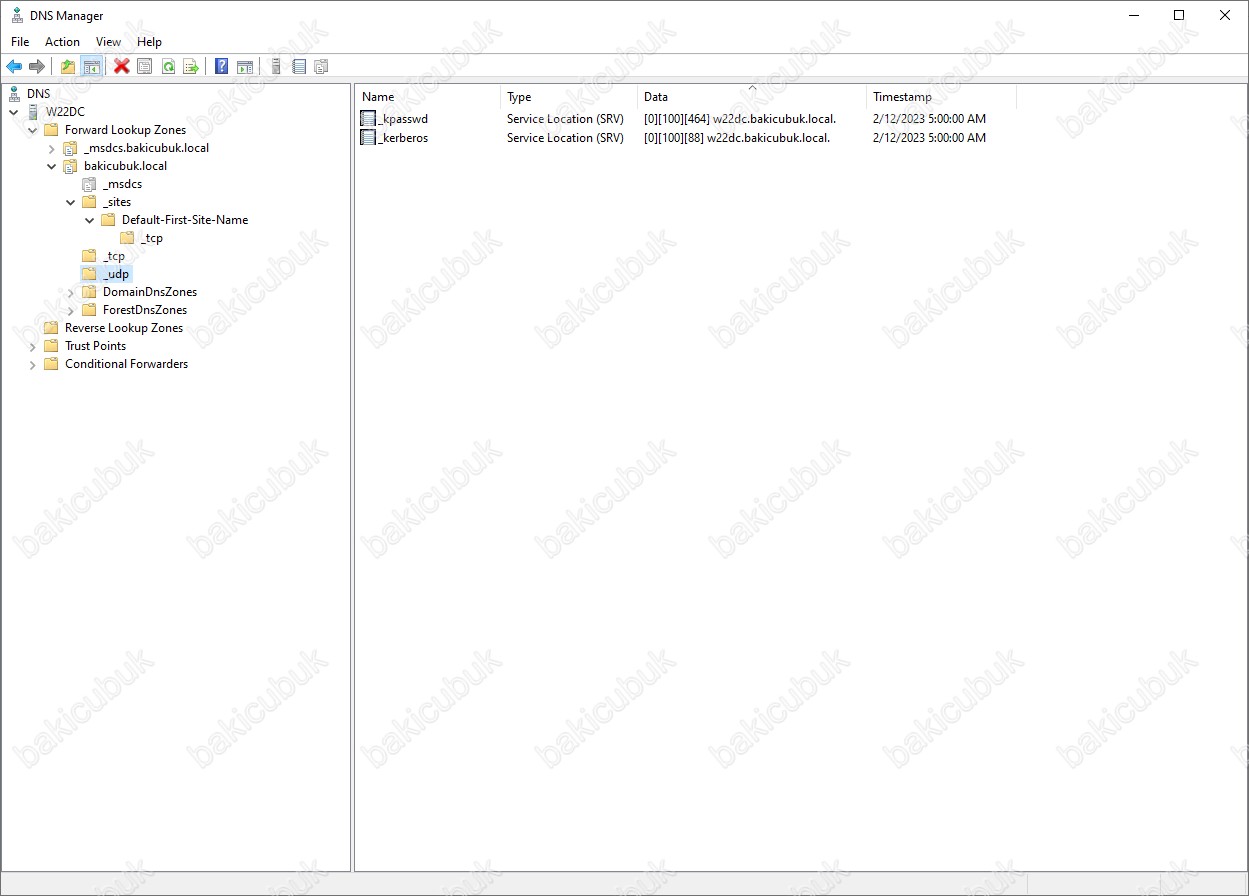Screen dimensions: 1249x896
Task: Select Reverse Lookup Zones in tree
Action: pos(124,328)
